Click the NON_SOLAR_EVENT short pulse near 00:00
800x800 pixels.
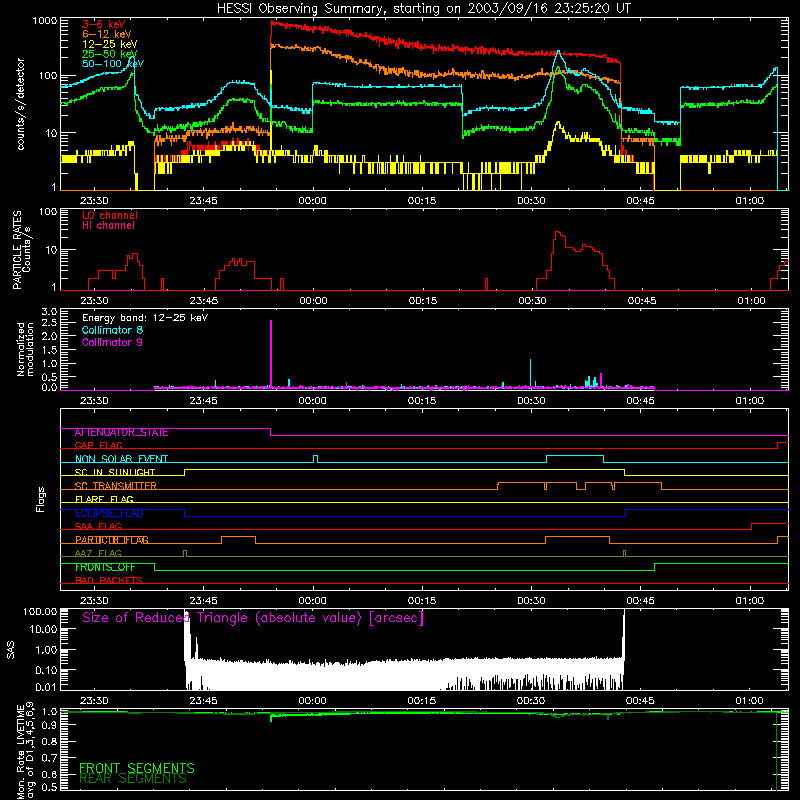coord(315,459)
